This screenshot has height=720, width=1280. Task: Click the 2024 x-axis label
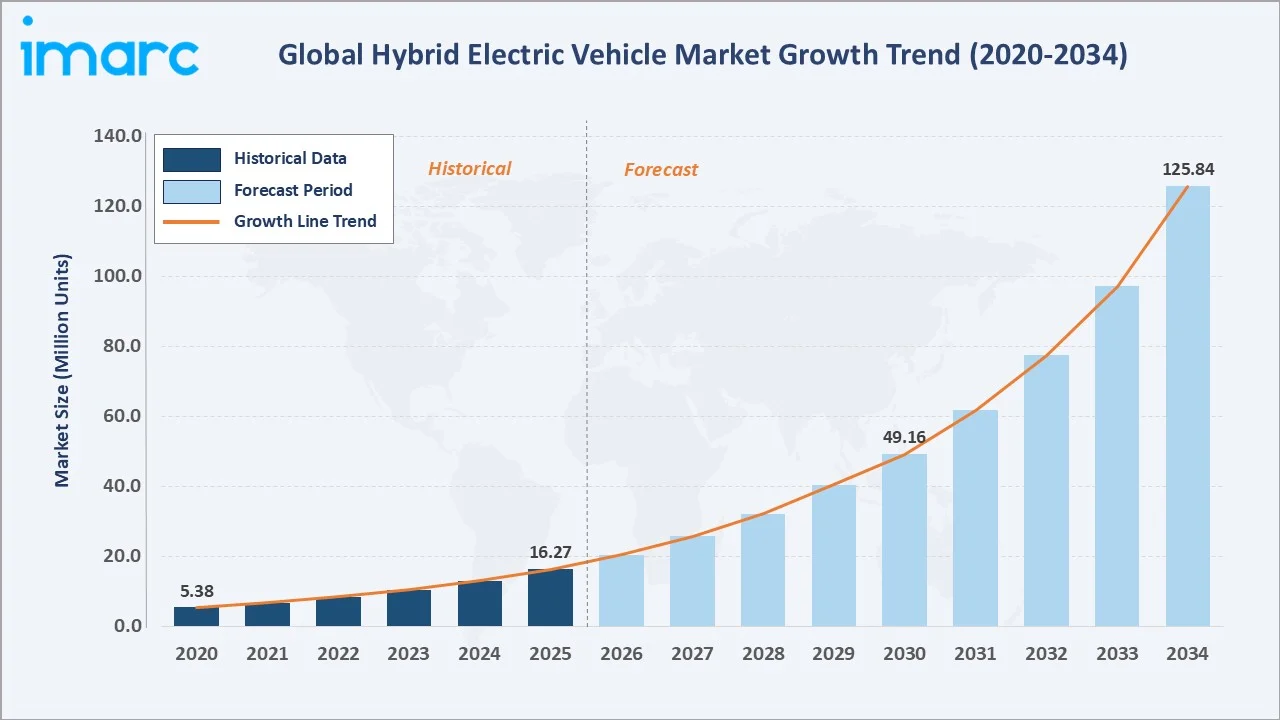click(480, 654)
